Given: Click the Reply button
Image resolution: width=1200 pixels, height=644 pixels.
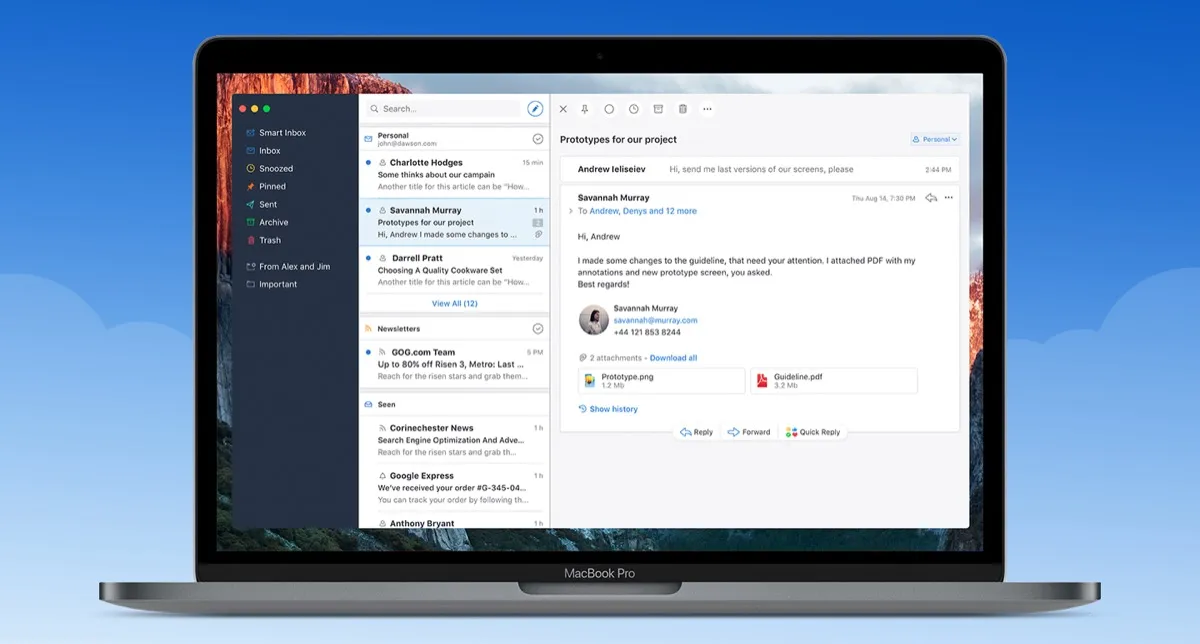Looking at the screenshot, I should click(697, 432).
